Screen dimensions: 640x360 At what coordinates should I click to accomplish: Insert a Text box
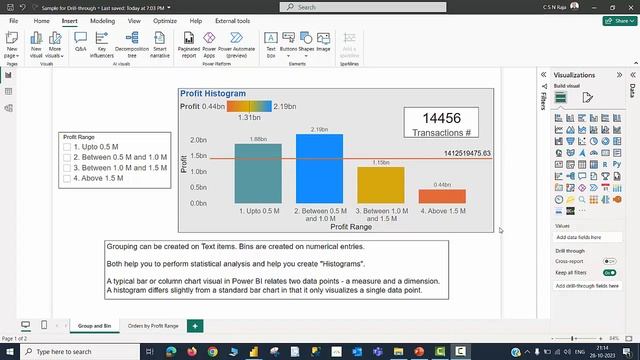[x=271, y=45]
